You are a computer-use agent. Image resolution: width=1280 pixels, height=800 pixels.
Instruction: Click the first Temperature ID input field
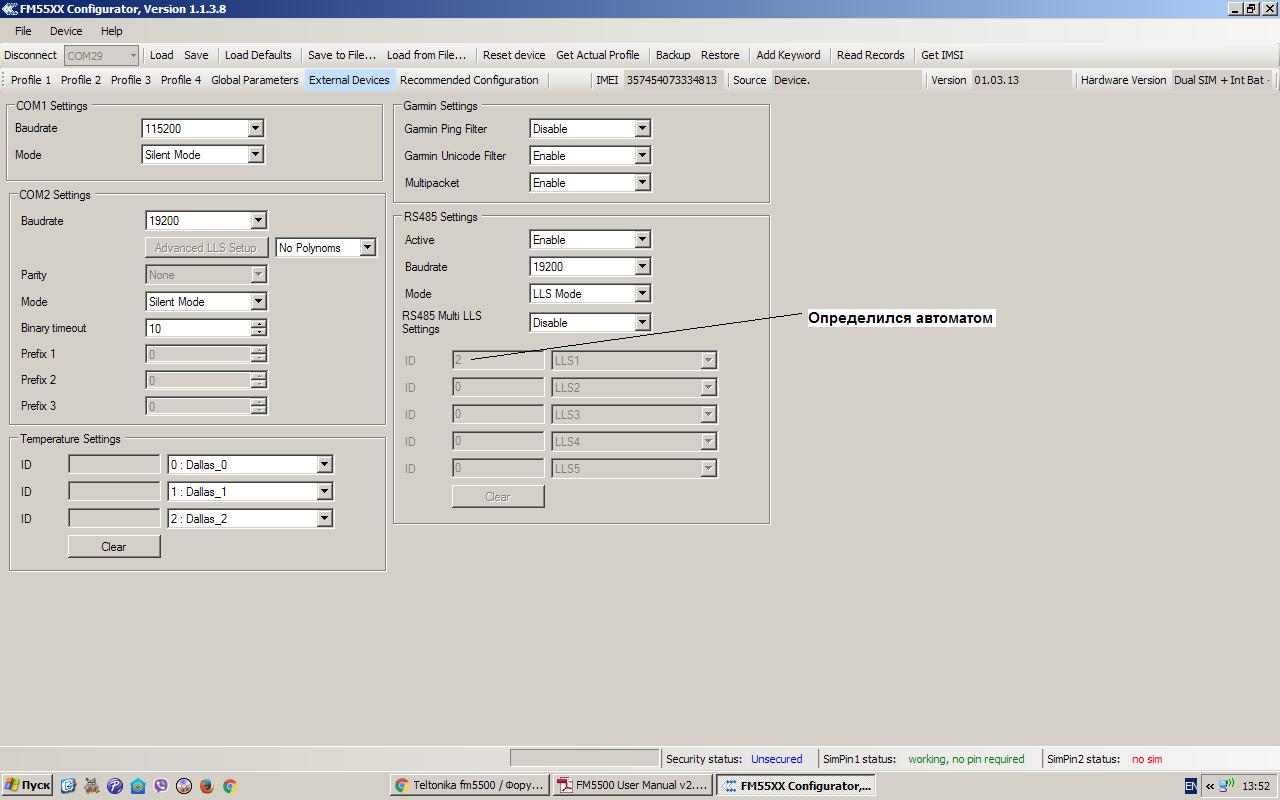click(114, 465)
